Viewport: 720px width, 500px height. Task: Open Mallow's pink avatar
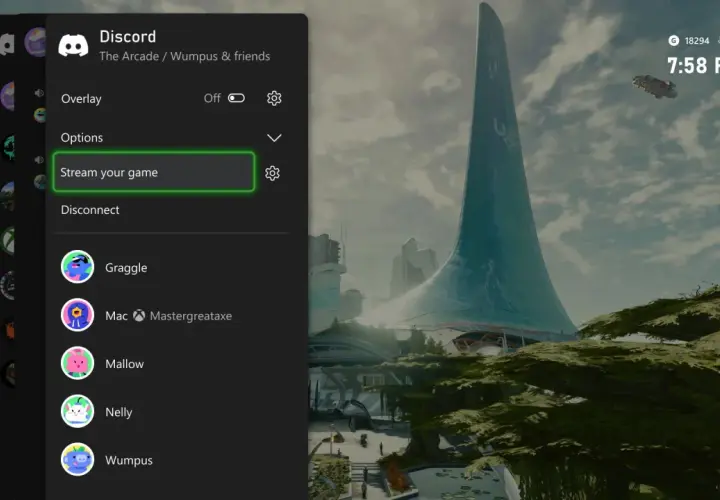[x=77, y=363]
